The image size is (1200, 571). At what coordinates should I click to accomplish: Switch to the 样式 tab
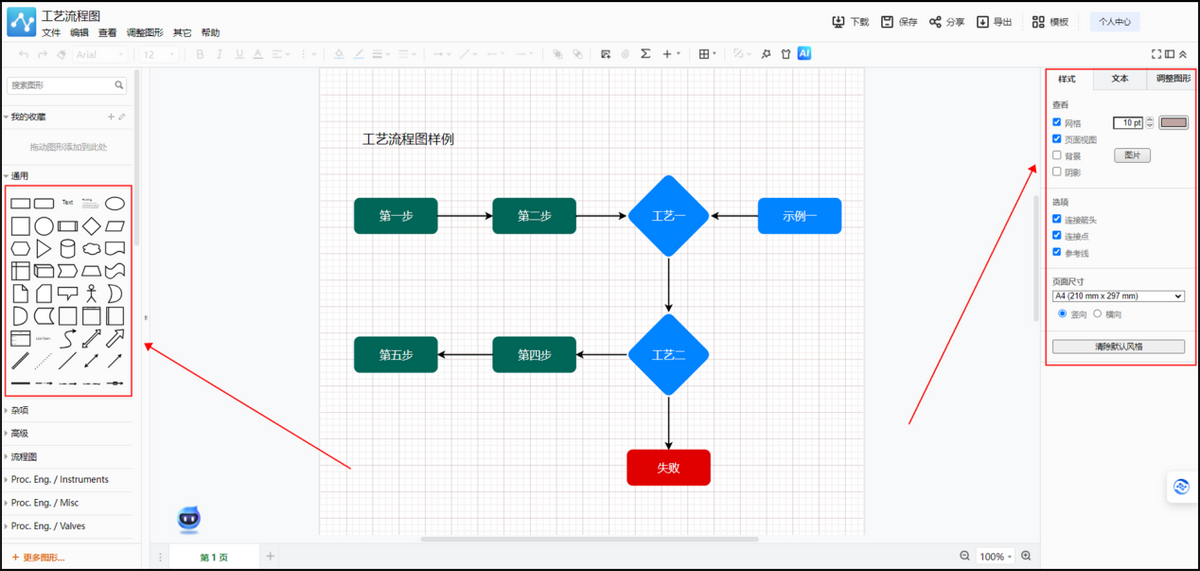coord(1067,78)
